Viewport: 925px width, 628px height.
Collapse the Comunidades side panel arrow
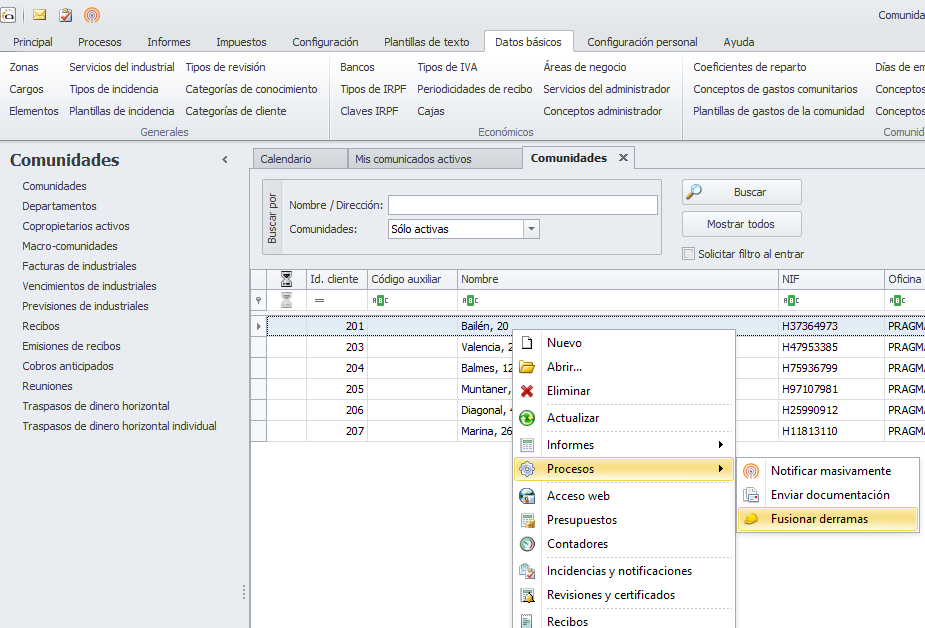pyautogui.click(x=225, y=160)
